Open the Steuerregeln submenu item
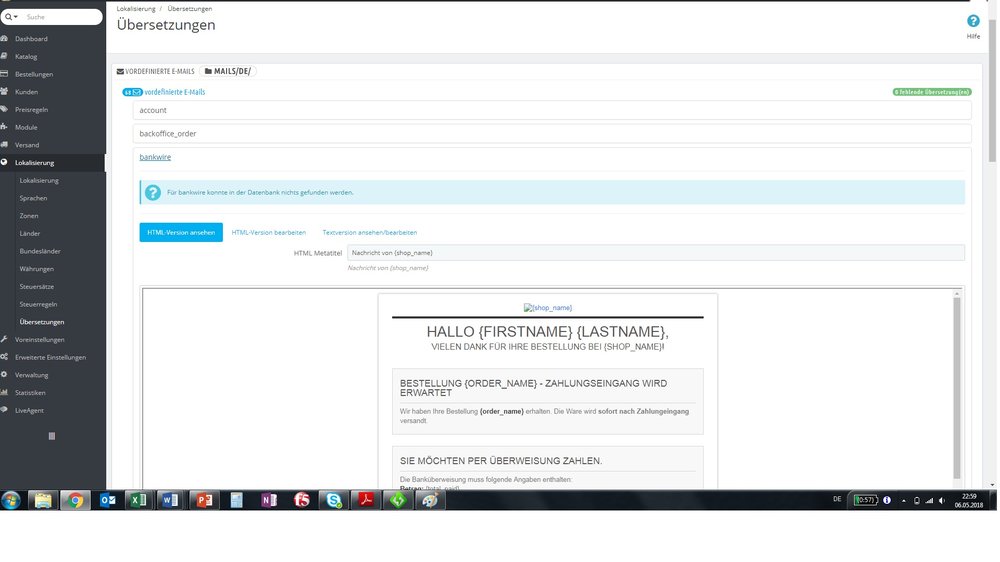 coord(38,304)
